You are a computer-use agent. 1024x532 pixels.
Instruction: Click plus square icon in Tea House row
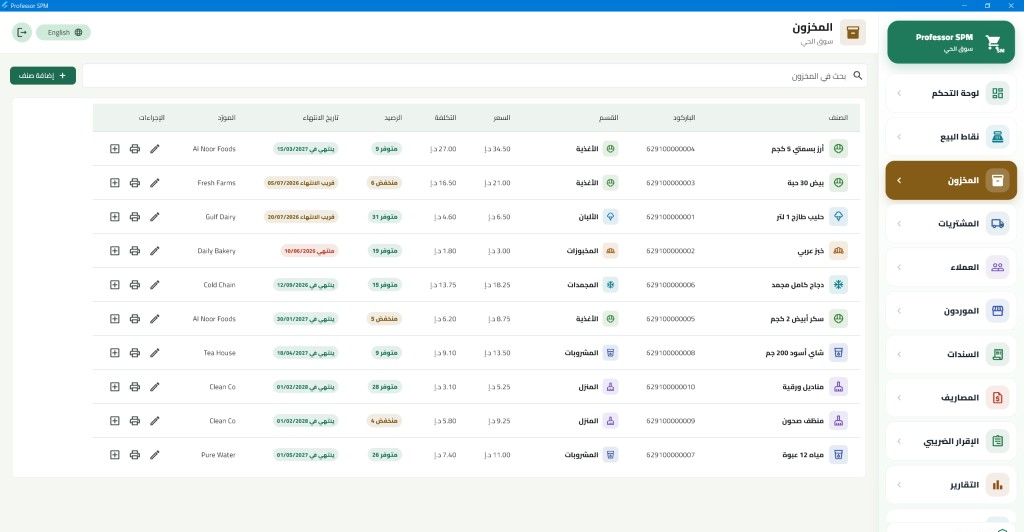[114, 352]
